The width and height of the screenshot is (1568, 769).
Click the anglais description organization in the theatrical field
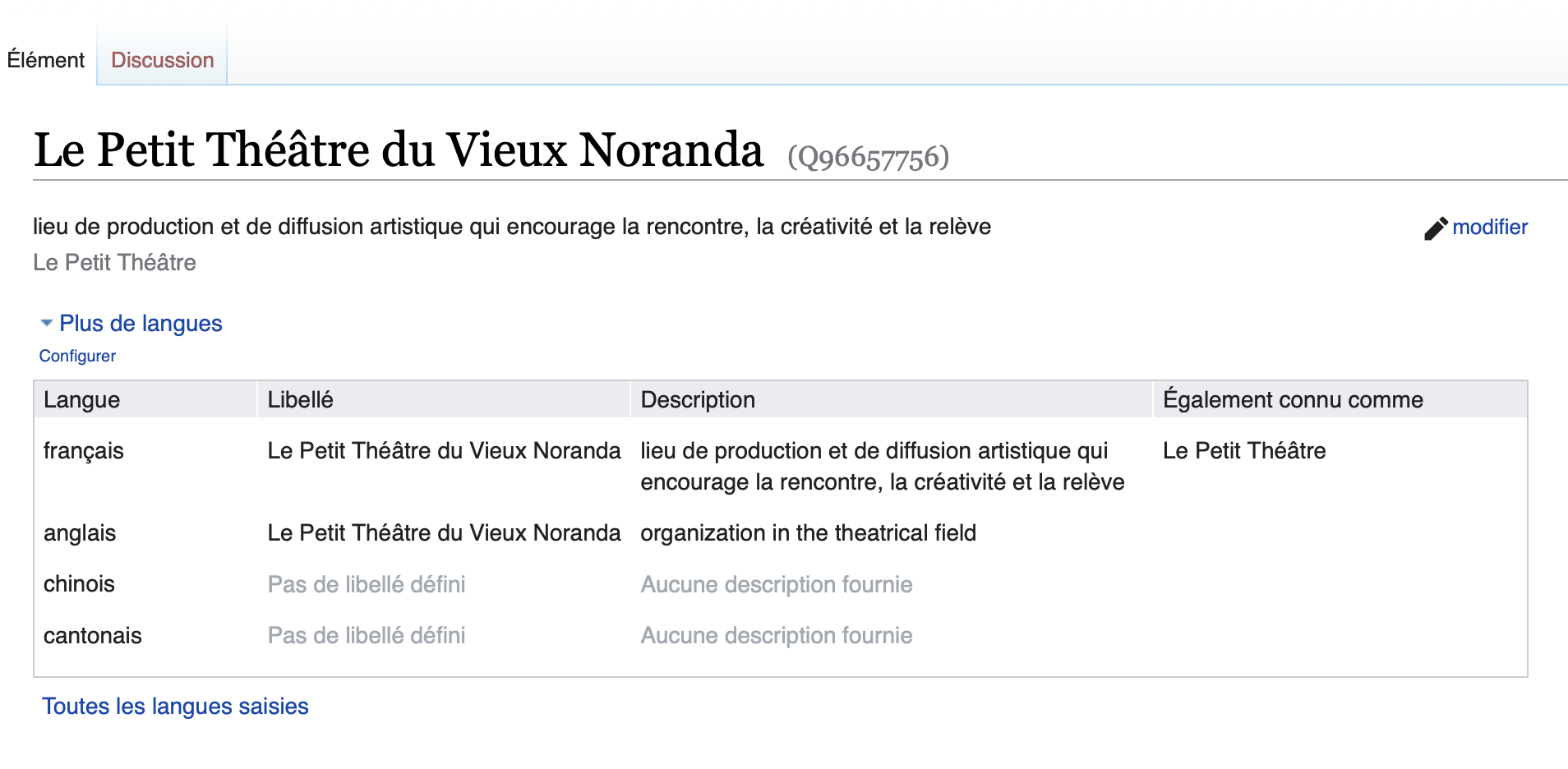click(809, 532)
